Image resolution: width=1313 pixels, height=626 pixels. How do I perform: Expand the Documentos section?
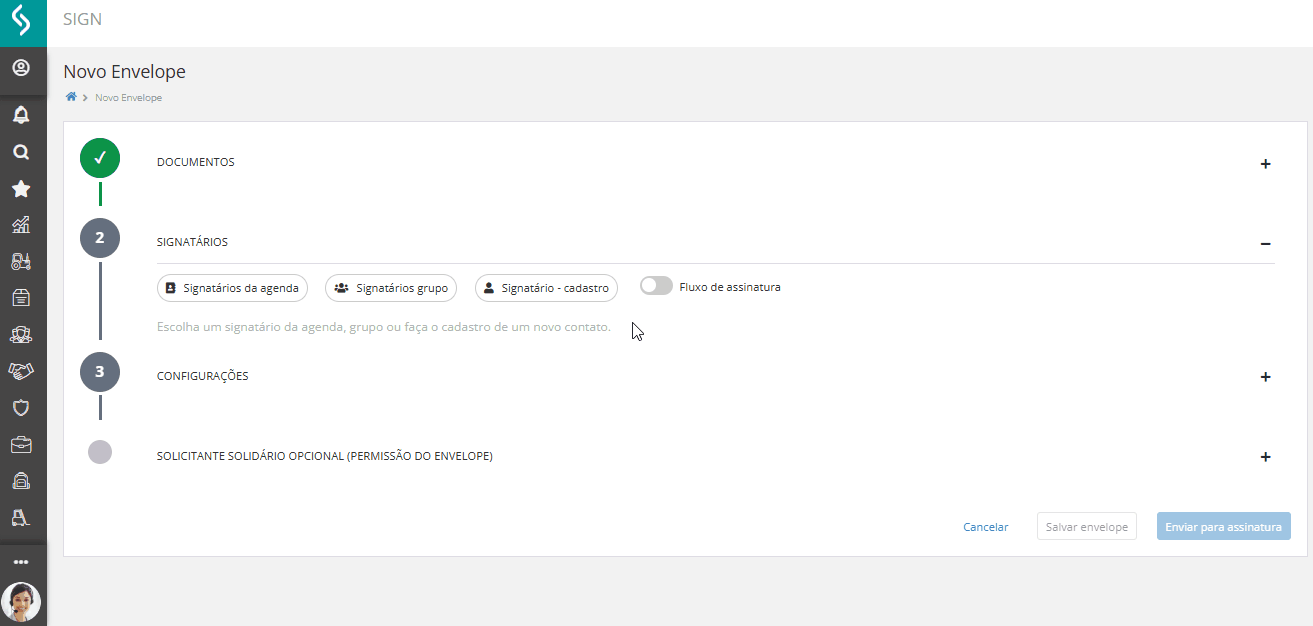pyautogui.click(x=1265, y=164)
